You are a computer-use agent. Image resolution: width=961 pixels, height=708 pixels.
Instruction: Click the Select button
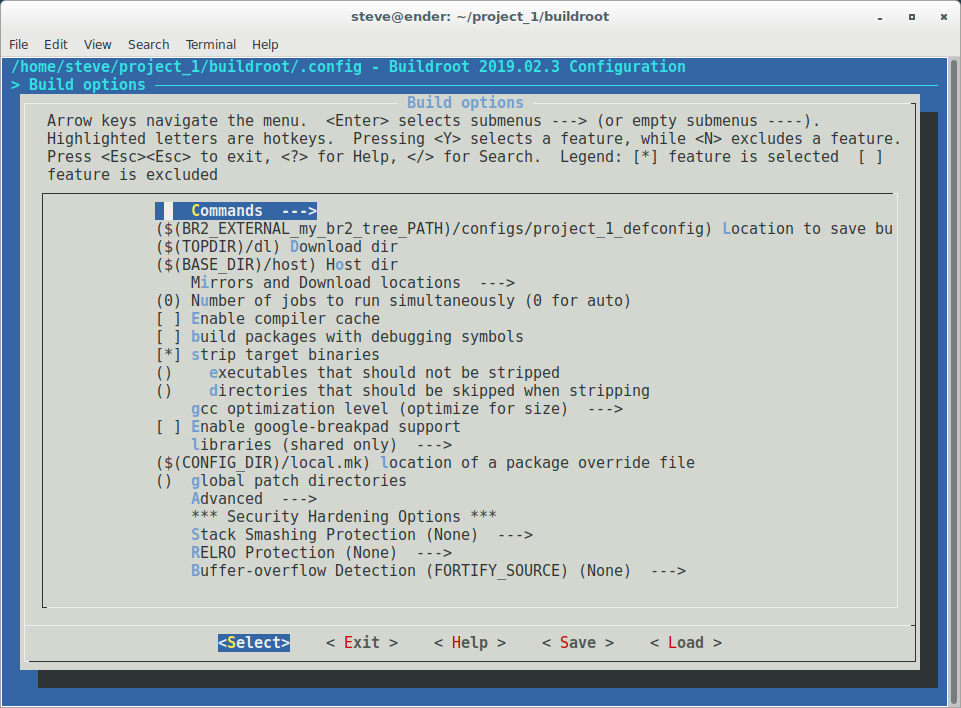254,643
